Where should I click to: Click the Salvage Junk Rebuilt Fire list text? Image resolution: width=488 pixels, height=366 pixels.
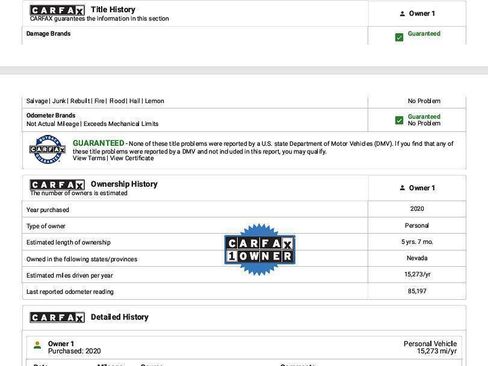tap(95, 101)
